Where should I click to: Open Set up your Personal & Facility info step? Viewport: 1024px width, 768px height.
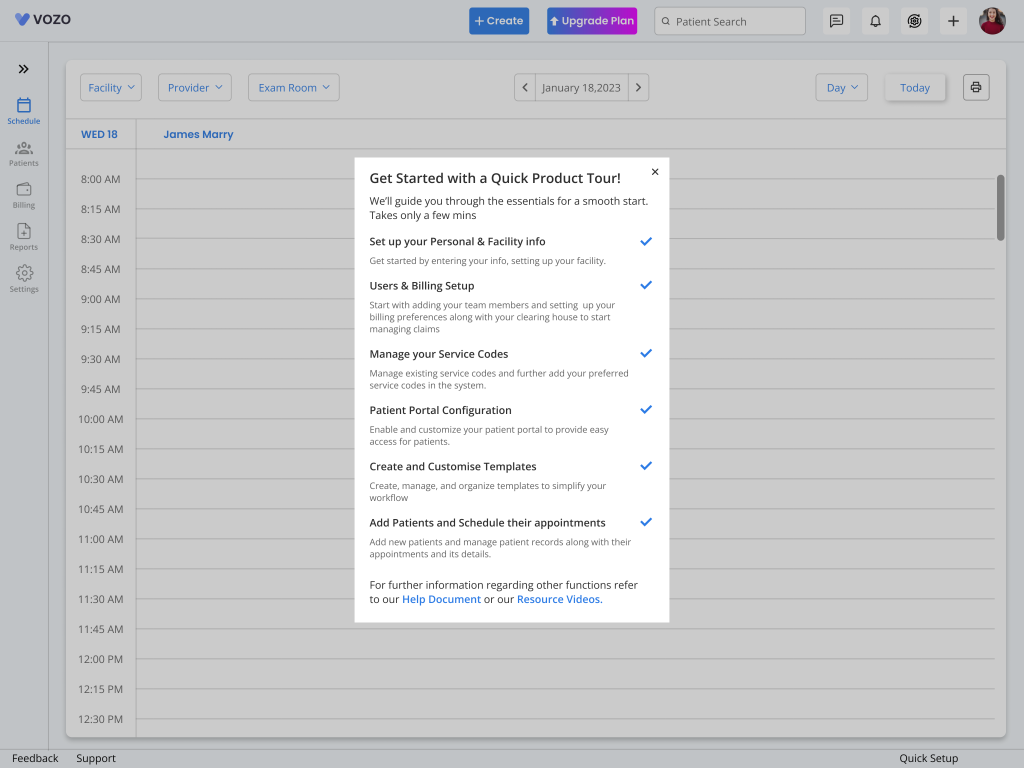pyautogui.click(x=457, y=242)
